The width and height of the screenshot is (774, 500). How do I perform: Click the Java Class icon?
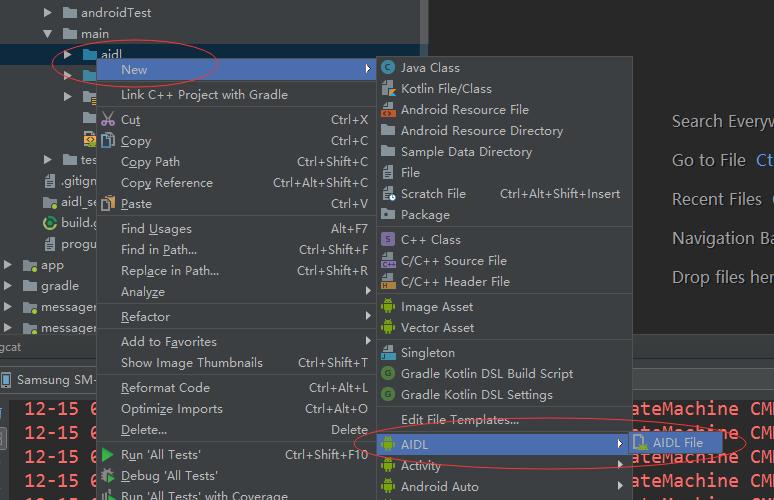click(388, 68)
